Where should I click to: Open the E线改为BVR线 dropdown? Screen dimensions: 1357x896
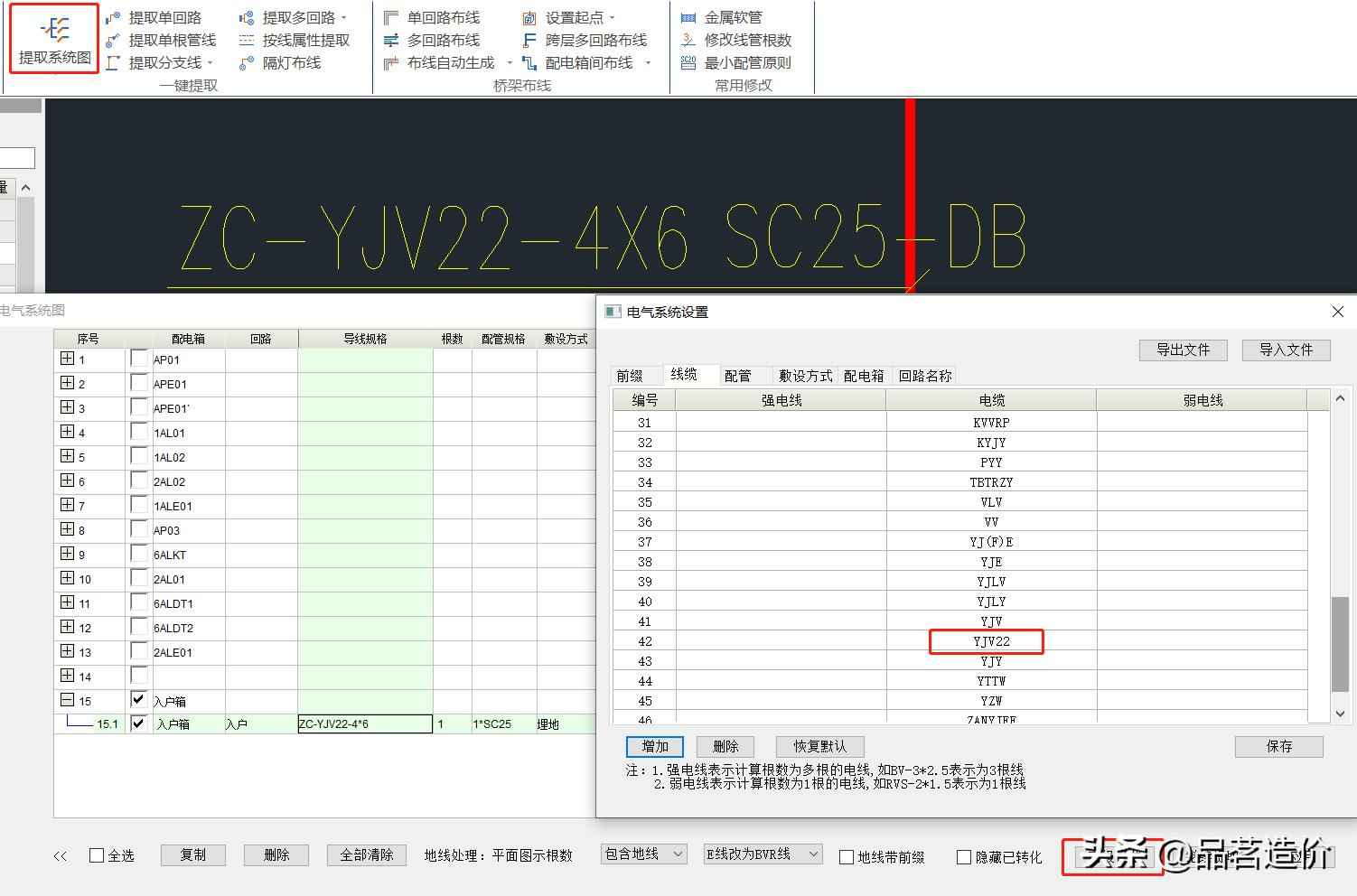(763, 854)
